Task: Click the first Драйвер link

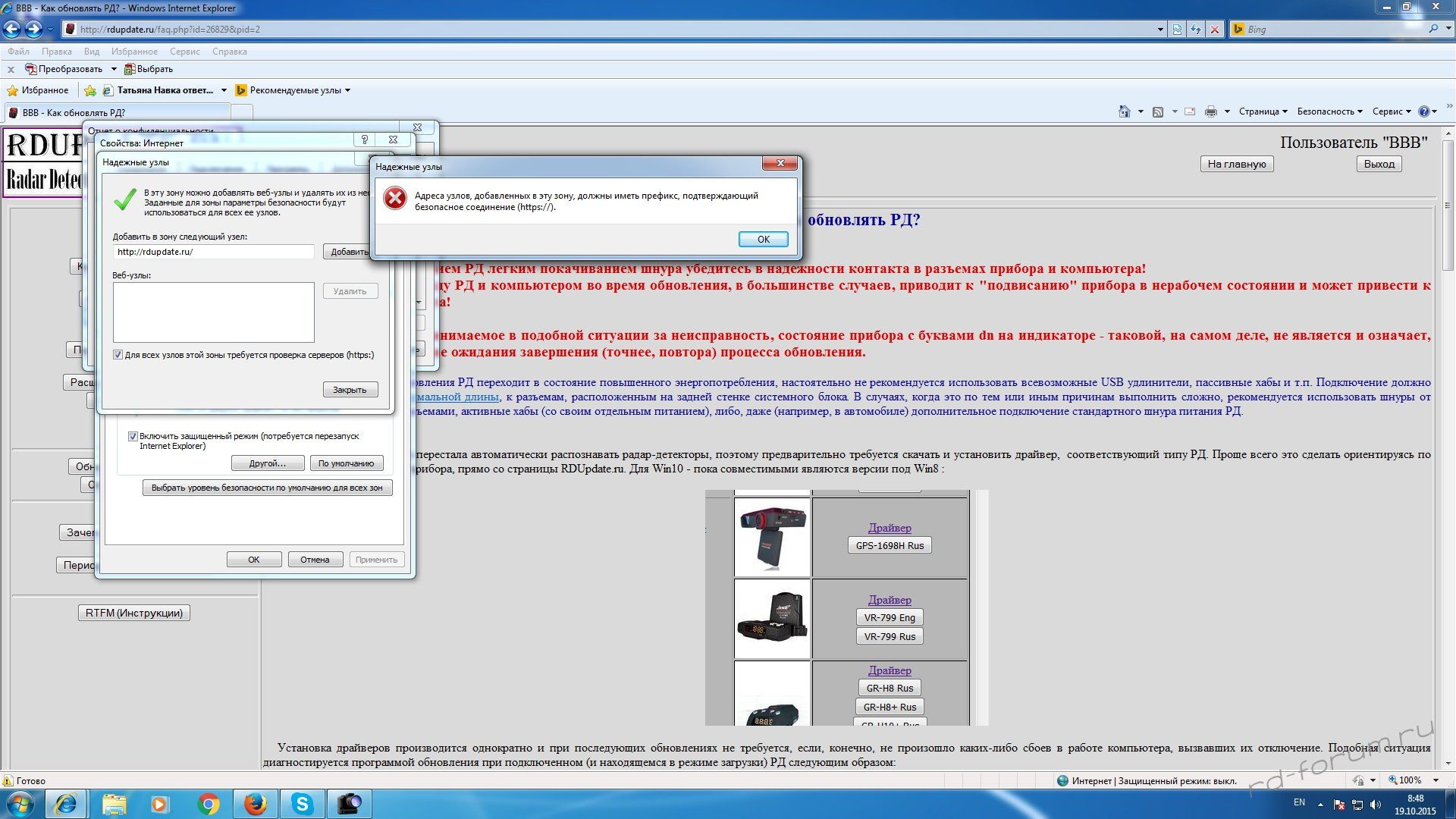Action: point(890,528)
